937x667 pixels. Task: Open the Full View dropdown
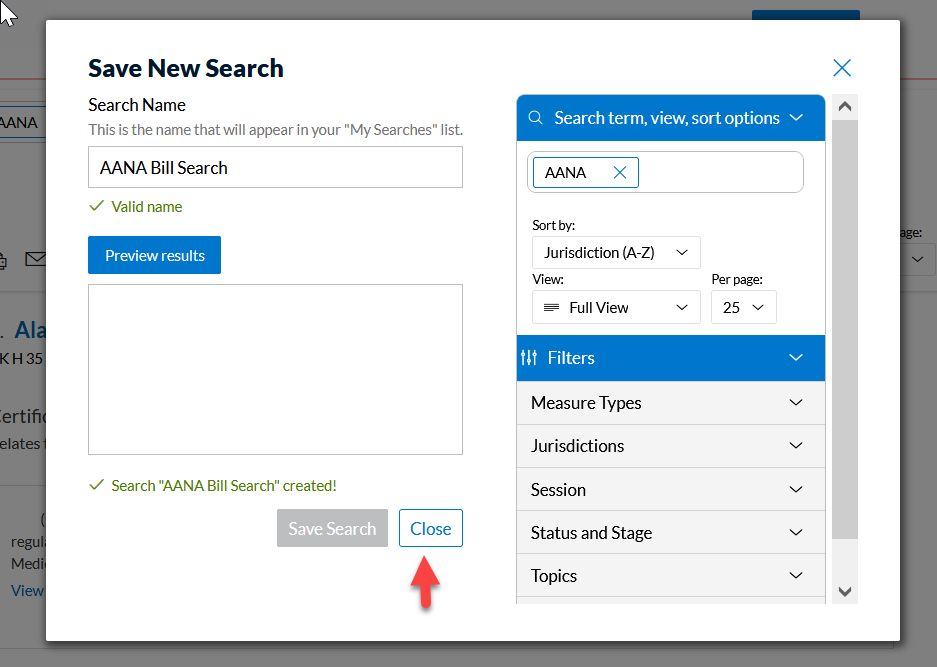(x=616, y=308)
